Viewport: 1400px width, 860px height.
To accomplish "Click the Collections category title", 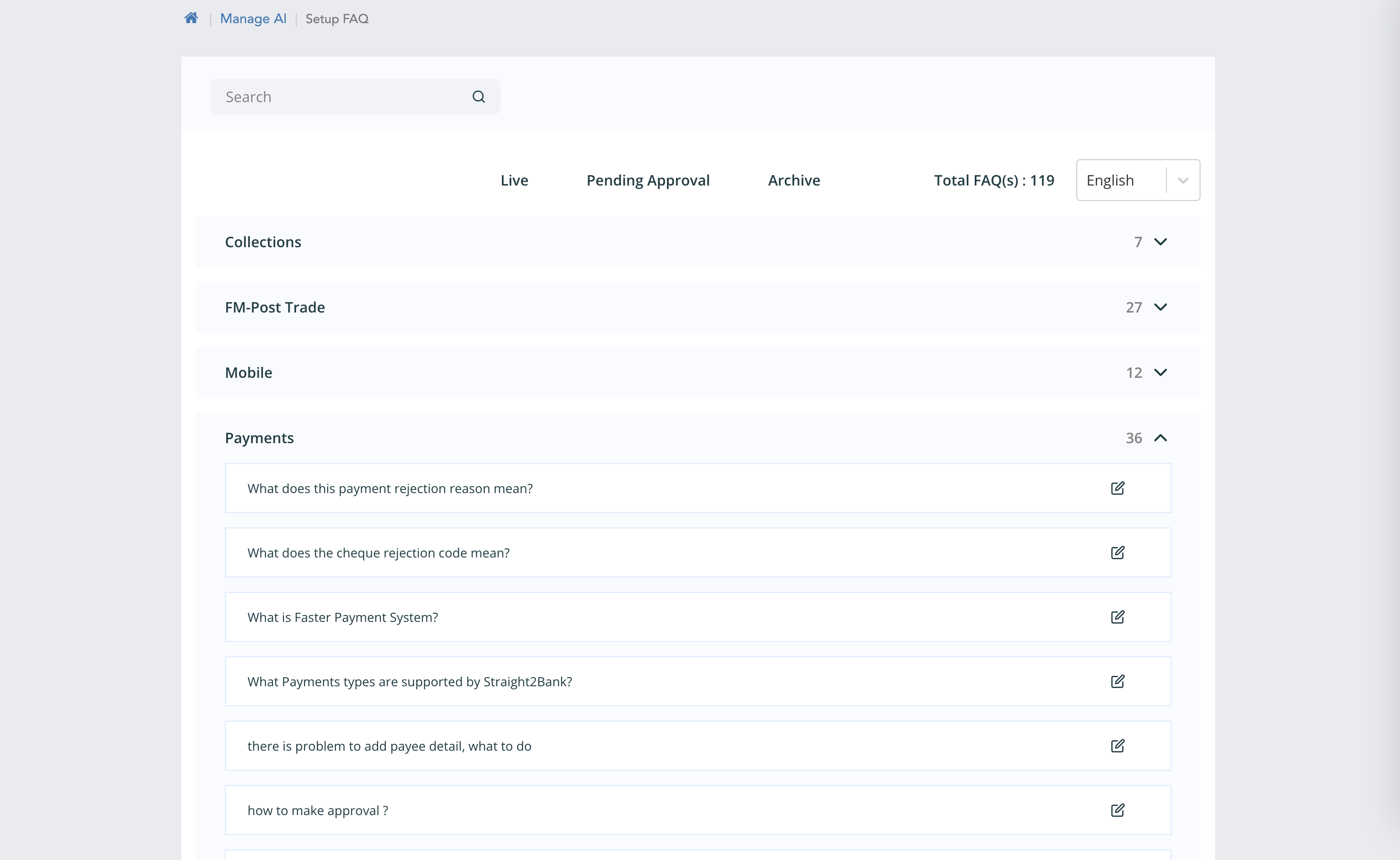I will click(263, 242).
